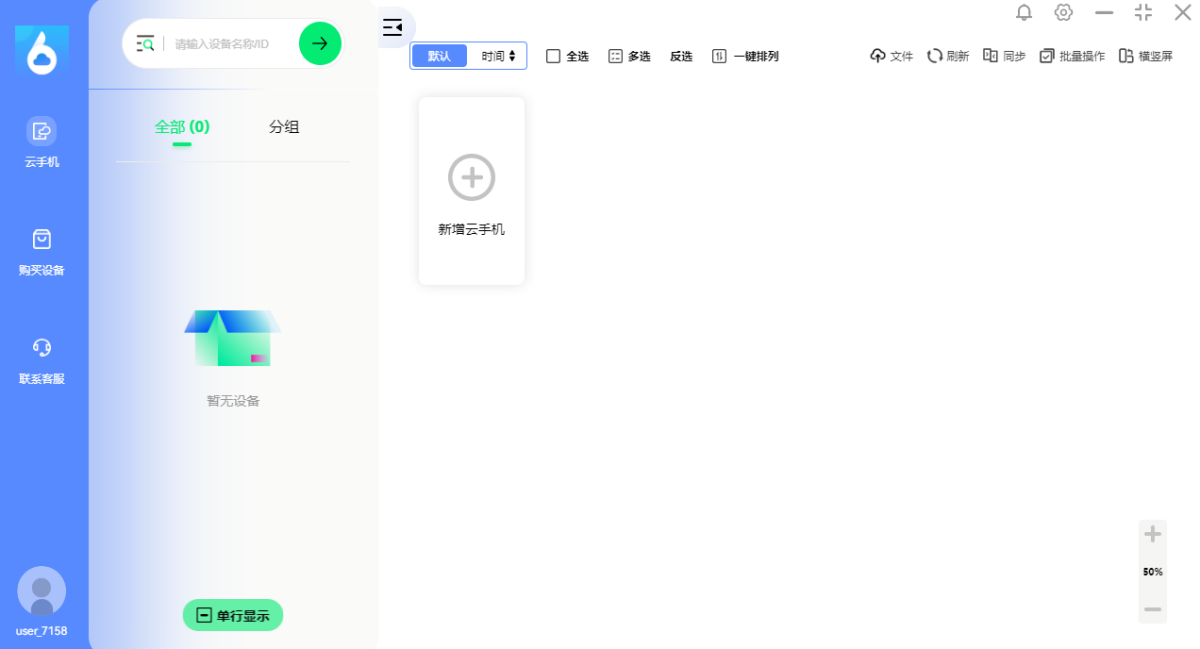Select the 全部 (0) tab
This screenshot has width=1200, height=649.
click(x=182, y=127)
